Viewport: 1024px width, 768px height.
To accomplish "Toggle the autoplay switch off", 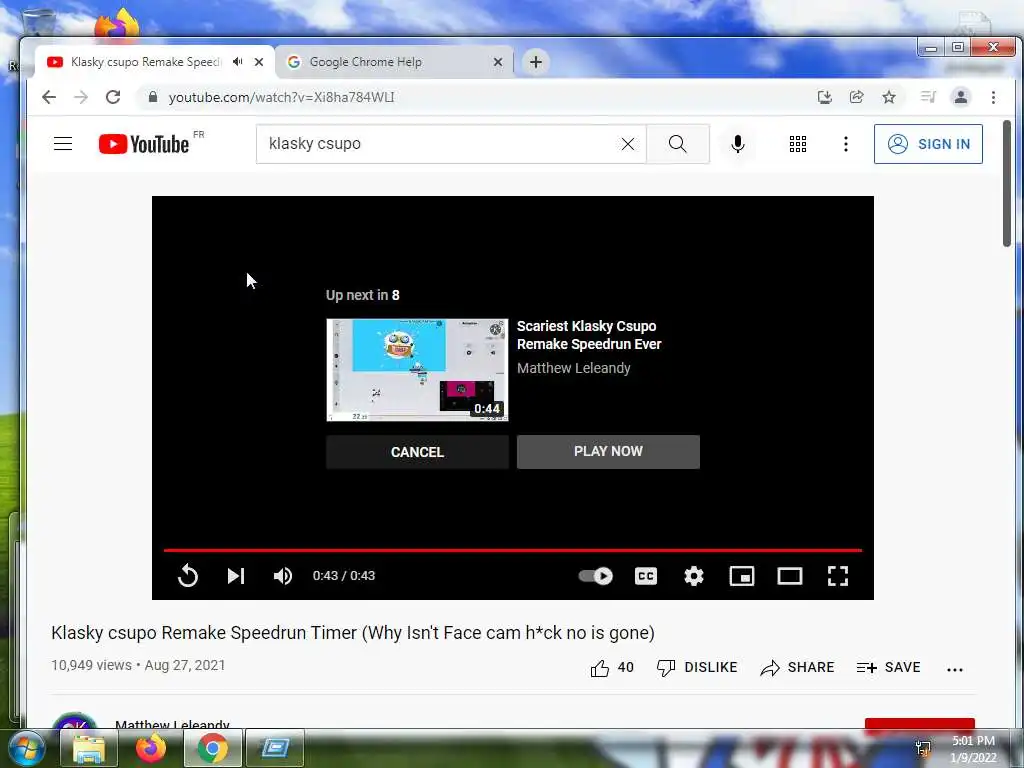I will (596, 576).
